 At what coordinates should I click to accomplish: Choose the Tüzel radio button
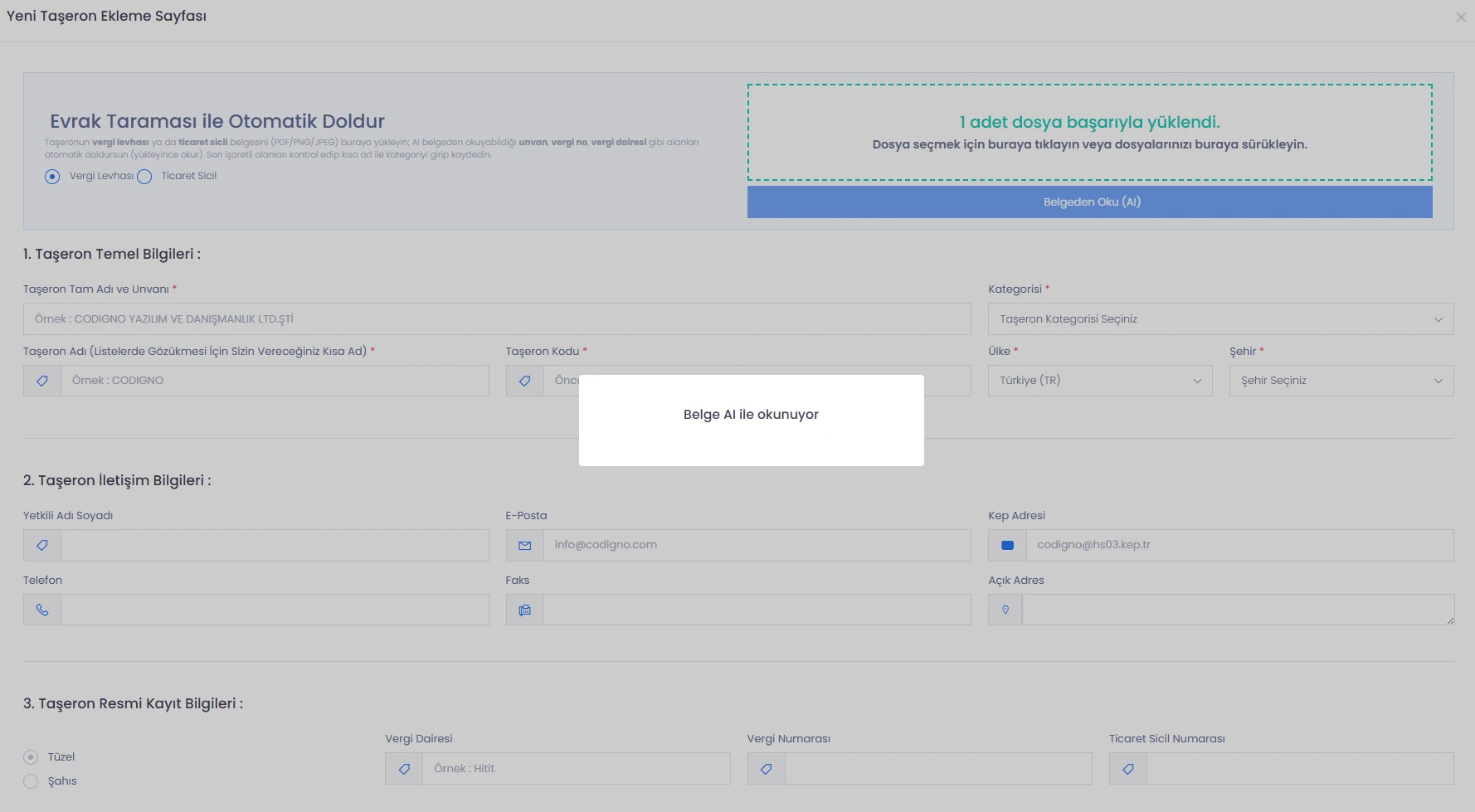[31, 757]
